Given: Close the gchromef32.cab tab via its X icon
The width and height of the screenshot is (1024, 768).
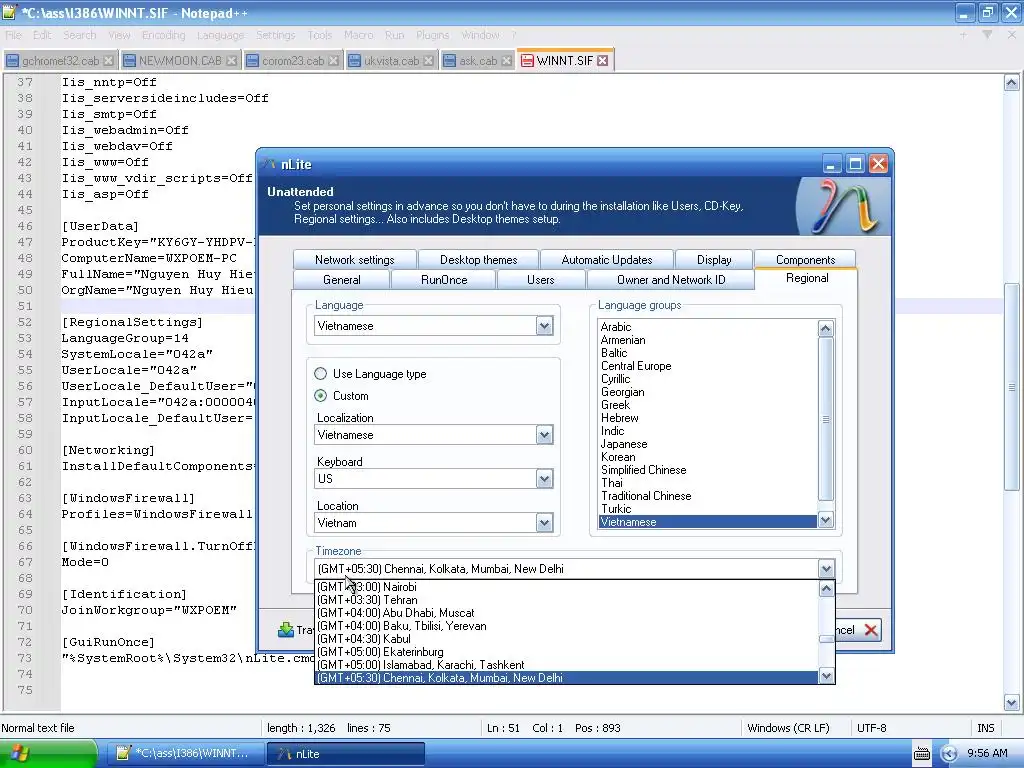Looking at the screenshot, I should coord(108,61).
